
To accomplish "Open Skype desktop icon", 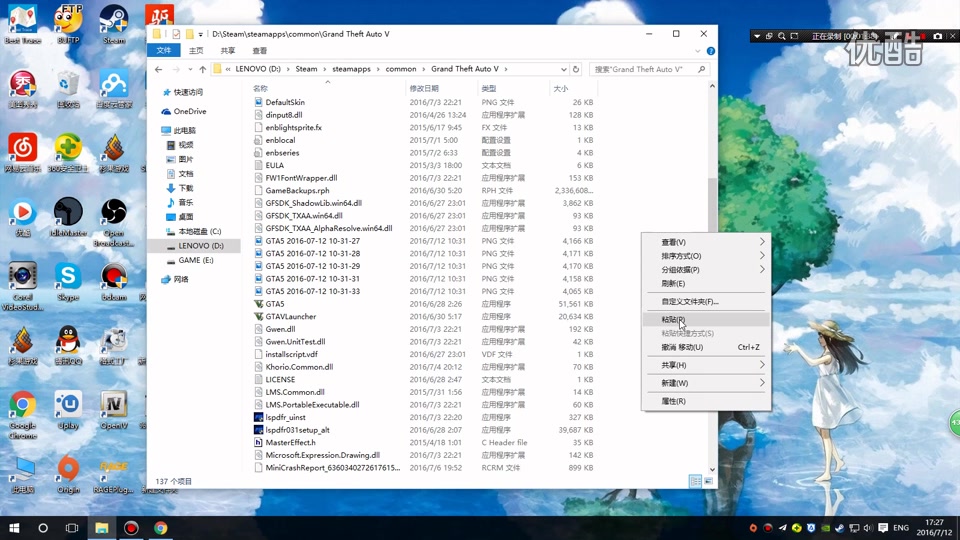I will [x=68, y=282].
